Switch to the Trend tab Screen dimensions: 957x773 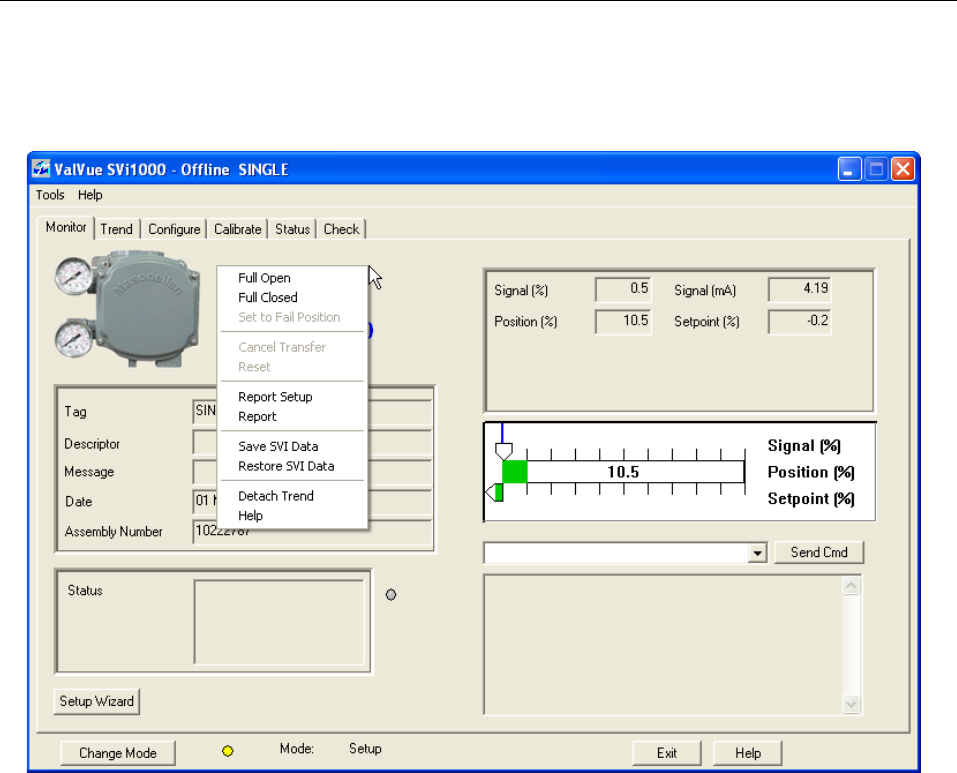[117, 229]
